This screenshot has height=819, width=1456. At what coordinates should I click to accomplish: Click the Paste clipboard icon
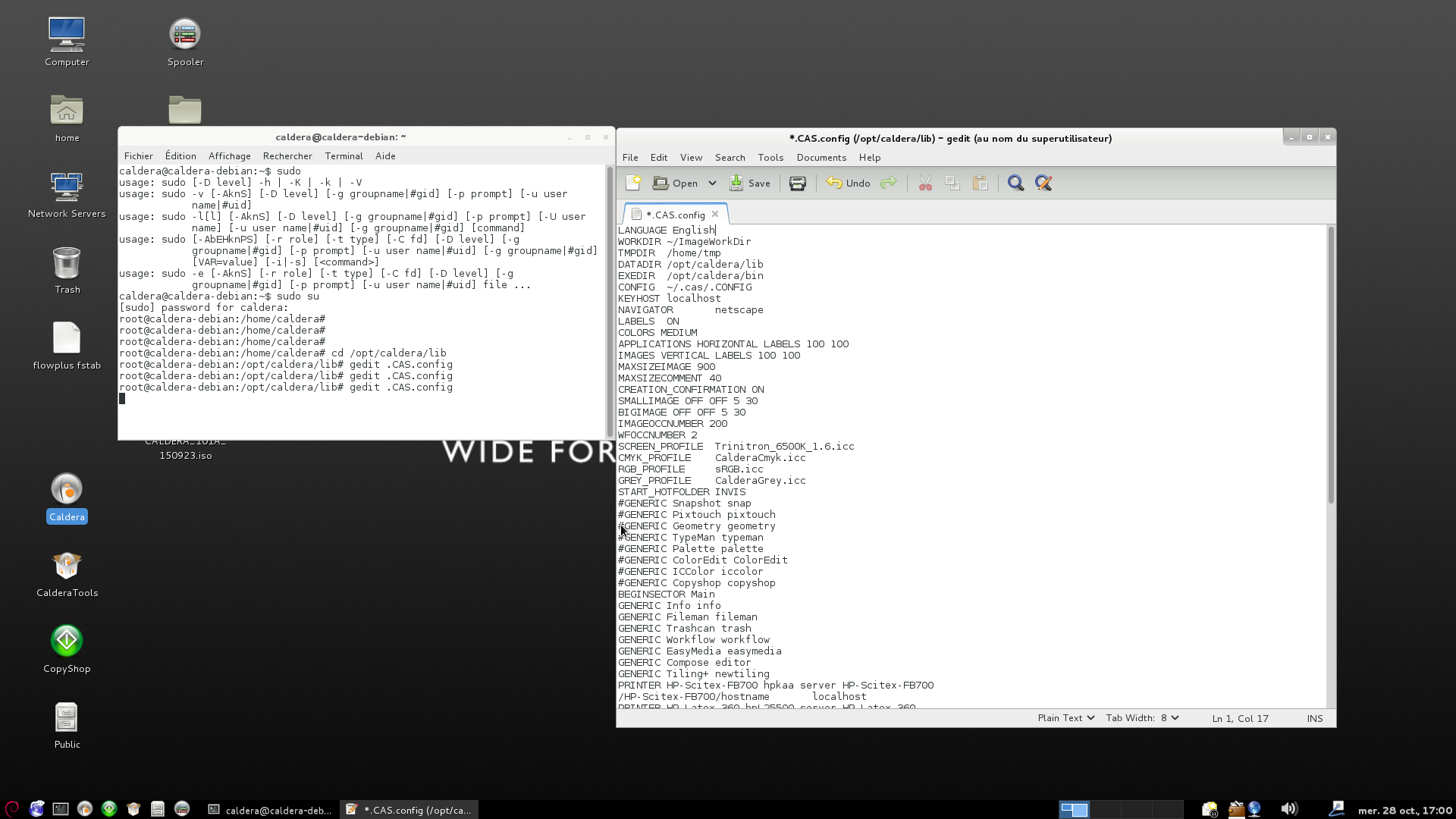click(x=980, y=184)
